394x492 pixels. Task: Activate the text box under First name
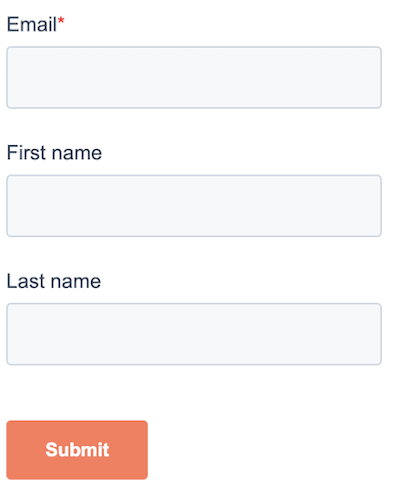tap(194, 206)
